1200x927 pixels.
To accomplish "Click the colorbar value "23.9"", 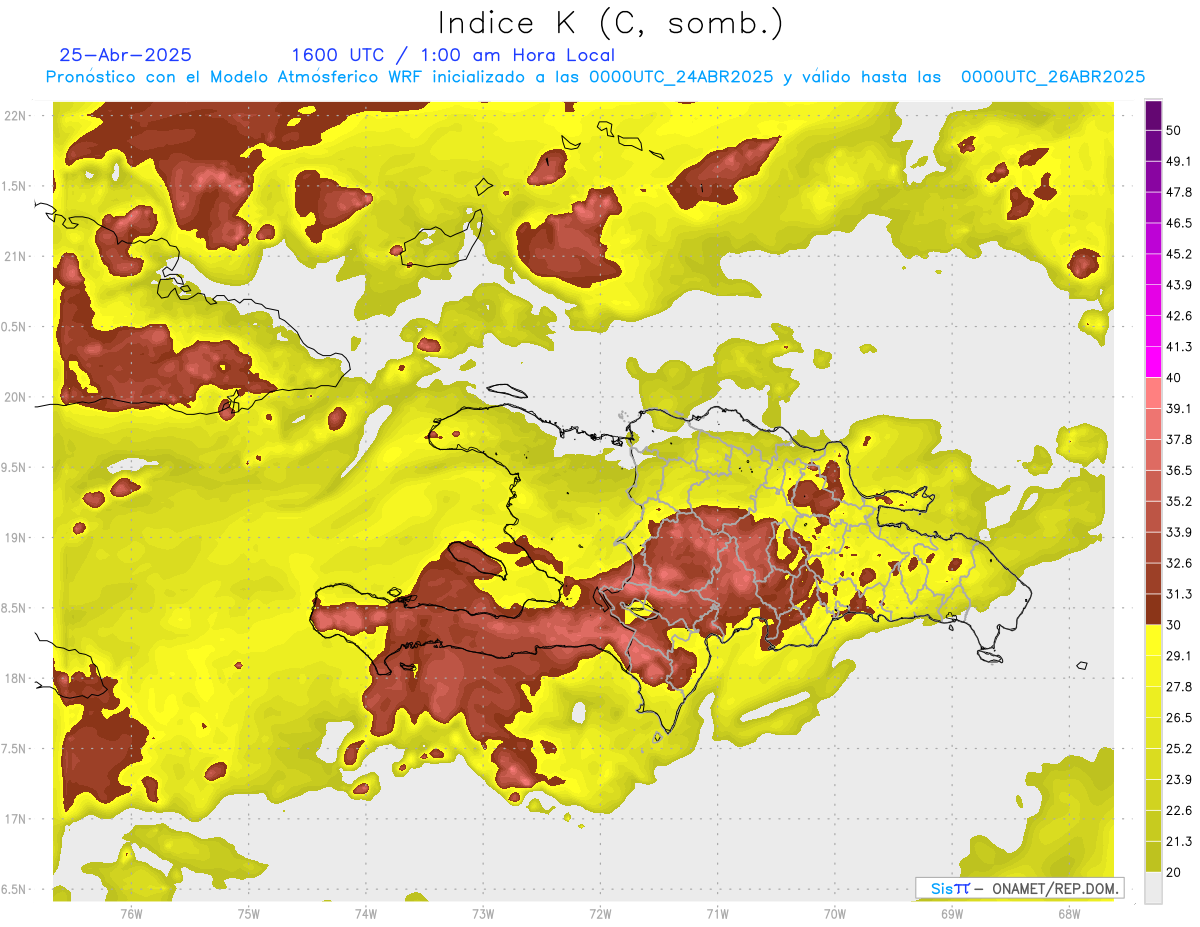I will pyautogui.click(x=1179, y=780).
